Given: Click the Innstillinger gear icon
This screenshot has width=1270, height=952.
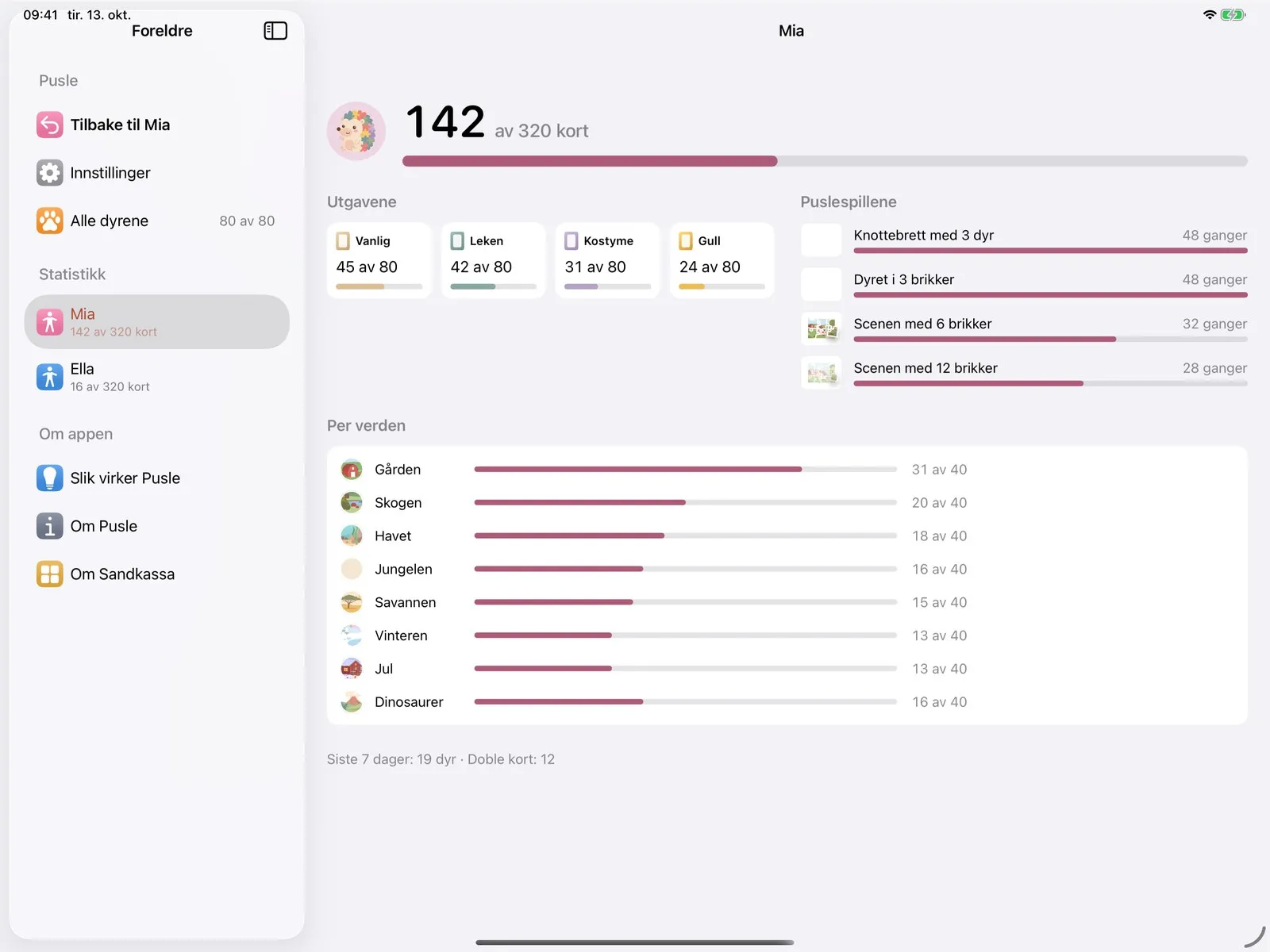Looking at the screenshot, I should tap(50, 173).
